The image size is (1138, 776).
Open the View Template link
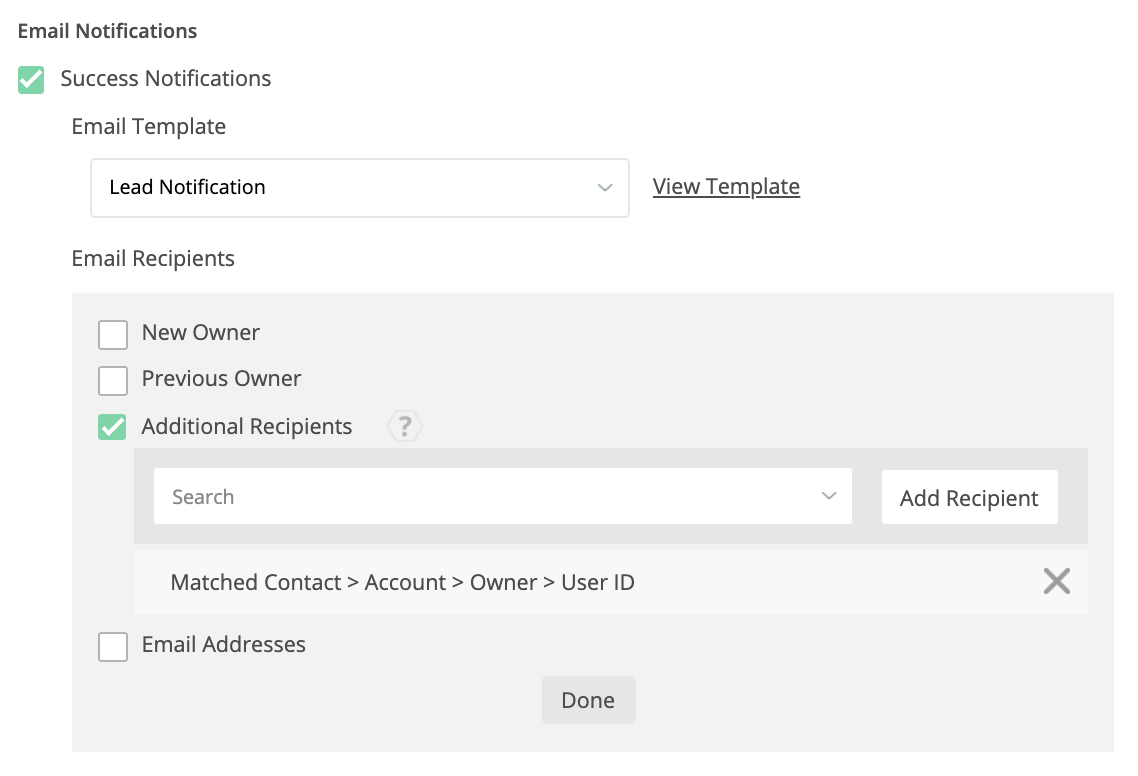(x=726, y=187)
